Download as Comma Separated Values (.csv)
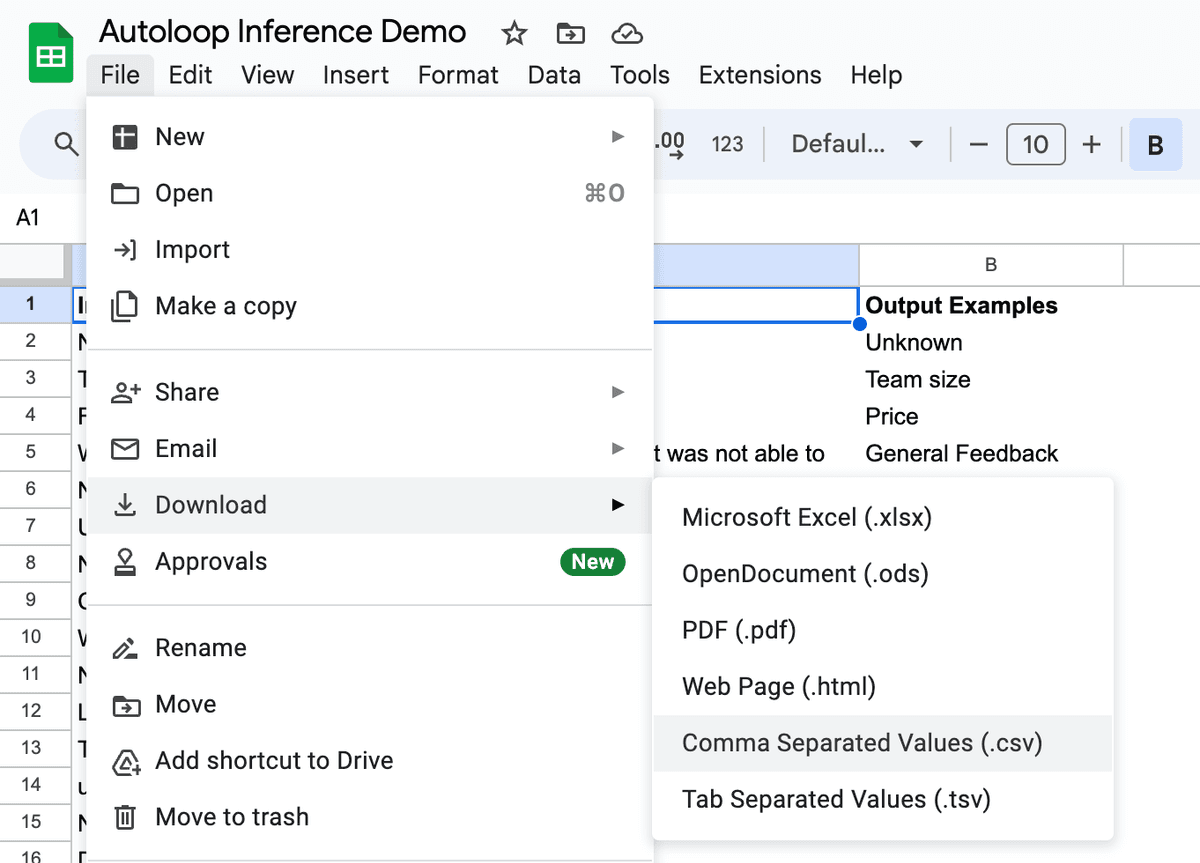This screenshot has width=1200, height=863. 882,743
